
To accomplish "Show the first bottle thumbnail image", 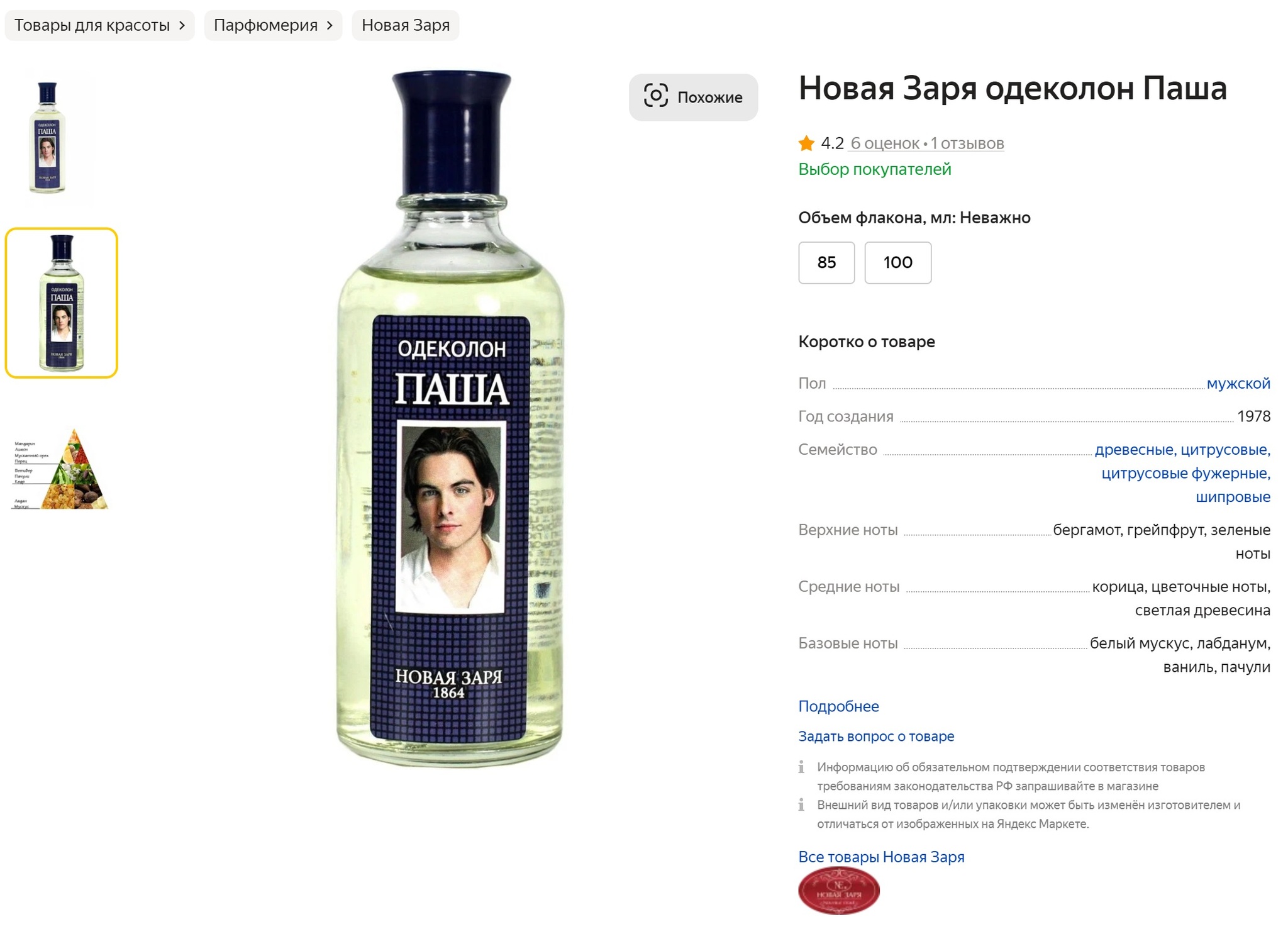I will coord(48,136).
